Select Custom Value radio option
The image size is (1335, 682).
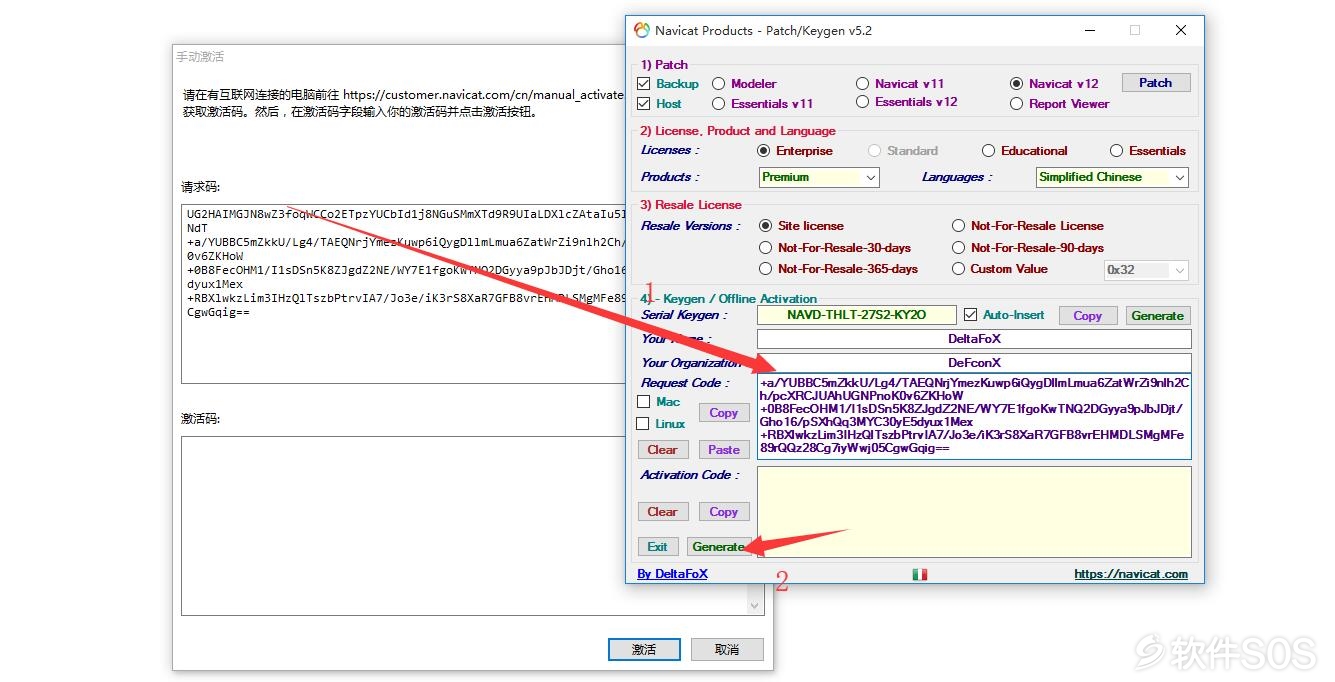tap(959, 268)
